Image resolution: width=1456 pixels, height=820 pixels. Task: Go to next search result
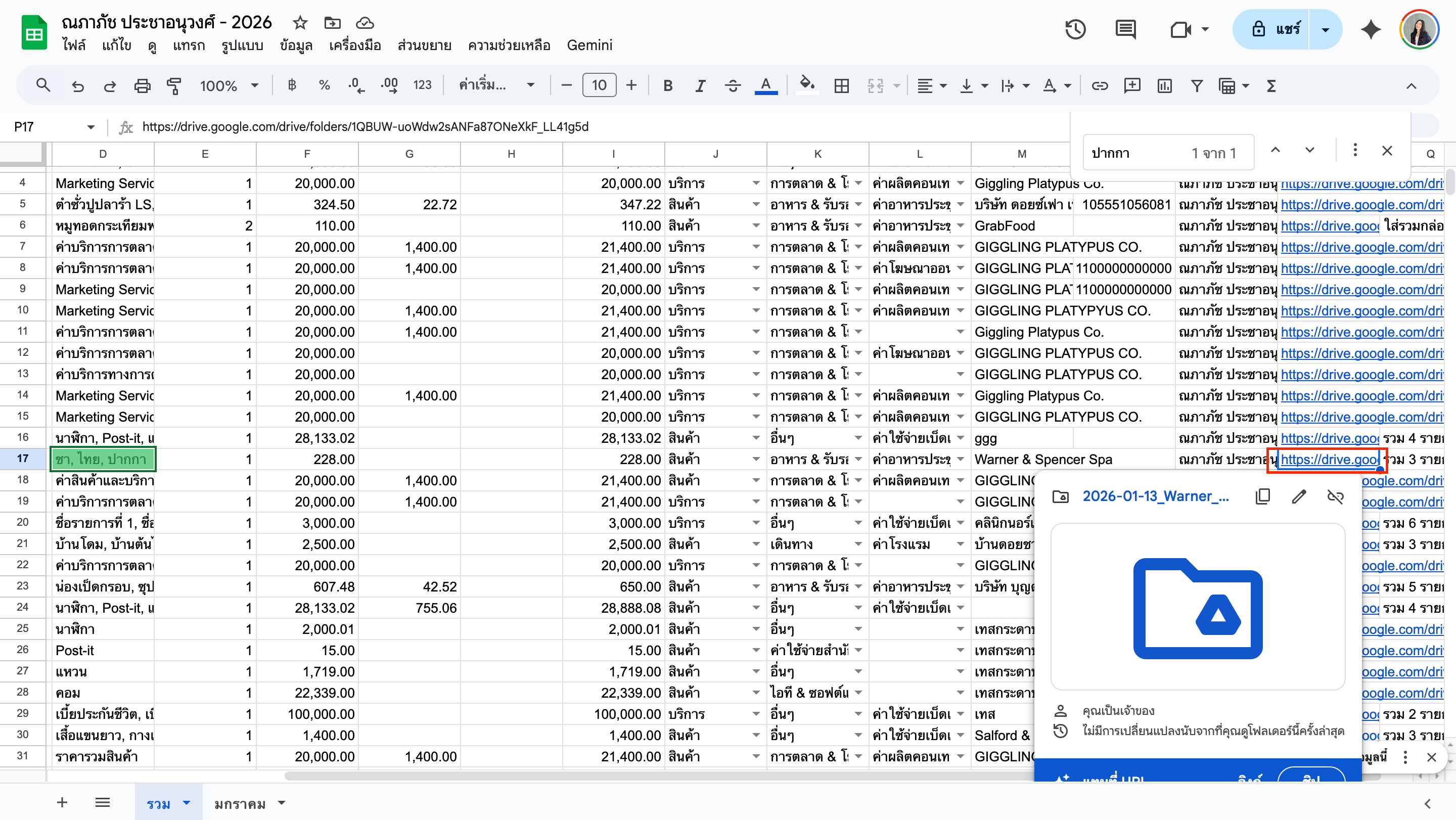point(1309,150)
